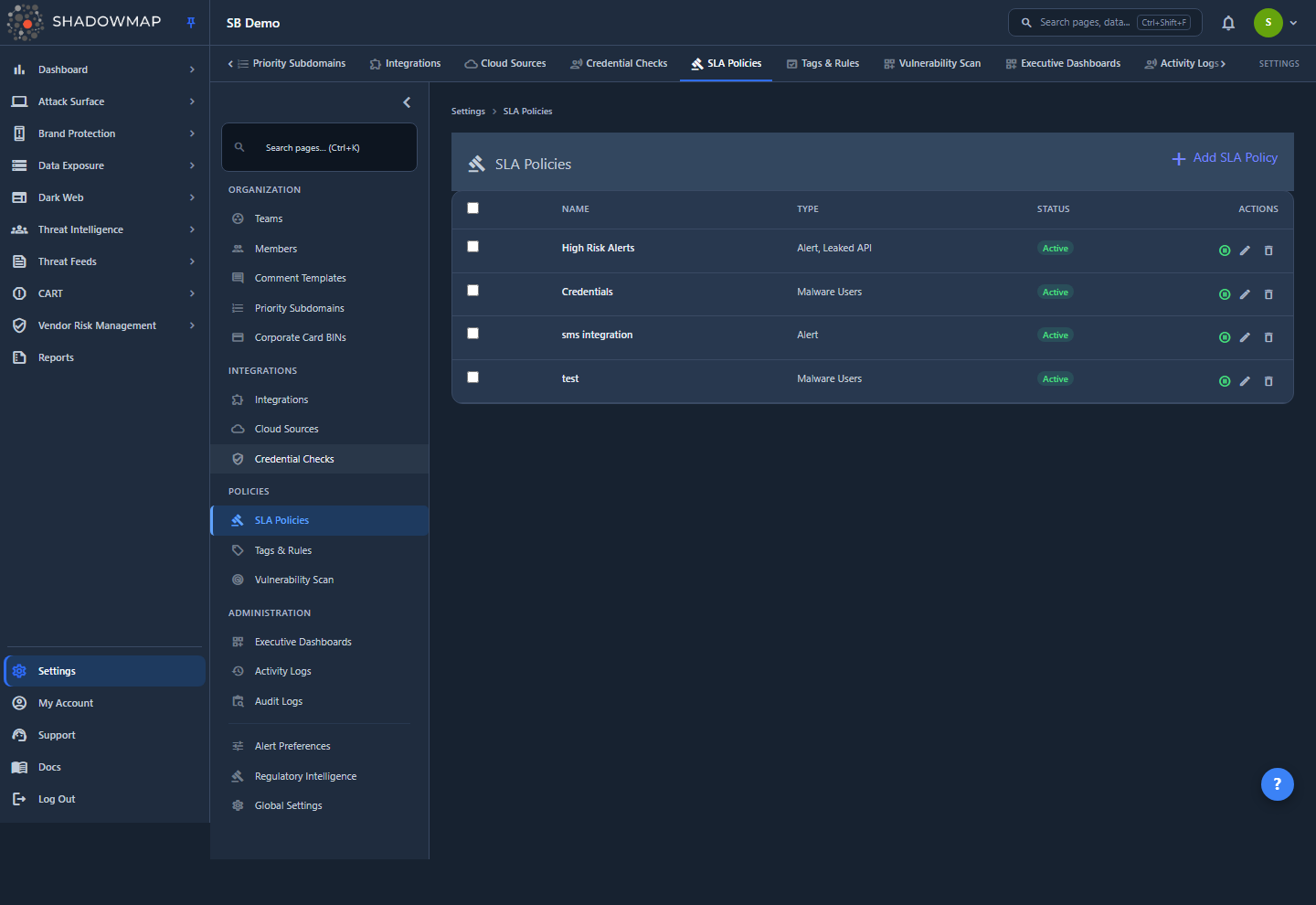The width and height of the screenshot is (1316, 905).
Task: Edit the test policy
Action: point(1245,381)
